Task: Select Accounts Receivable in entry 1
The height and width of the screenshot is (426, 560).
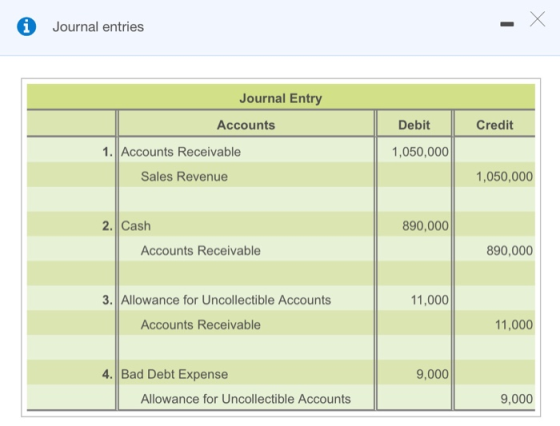Action: [x=181, y=152]
